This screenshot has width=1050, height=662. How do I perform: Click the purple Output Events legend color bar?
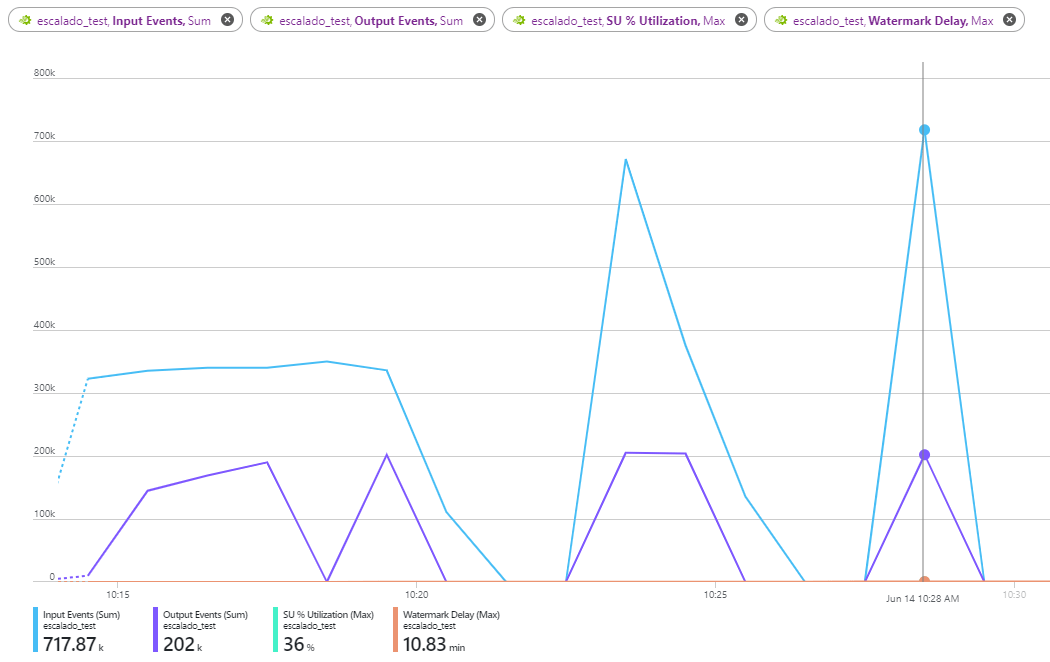click(156, 630)
